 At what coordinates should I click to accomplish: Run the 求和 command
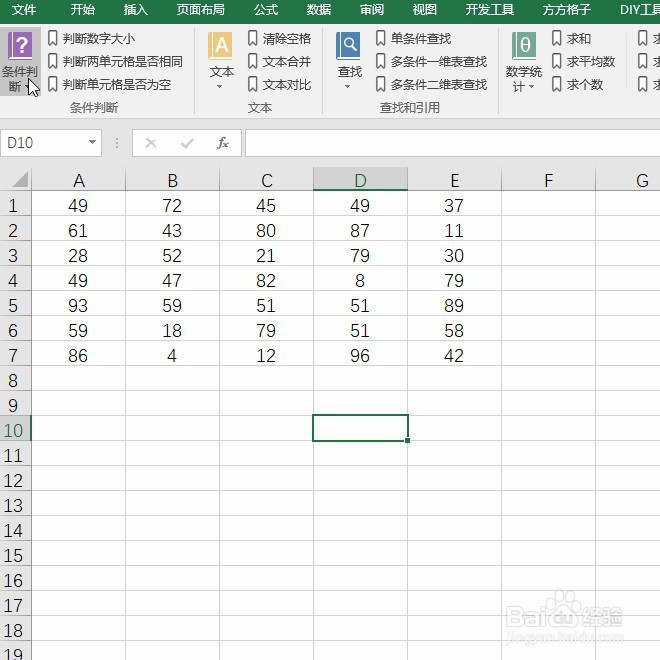coord(579,39)
